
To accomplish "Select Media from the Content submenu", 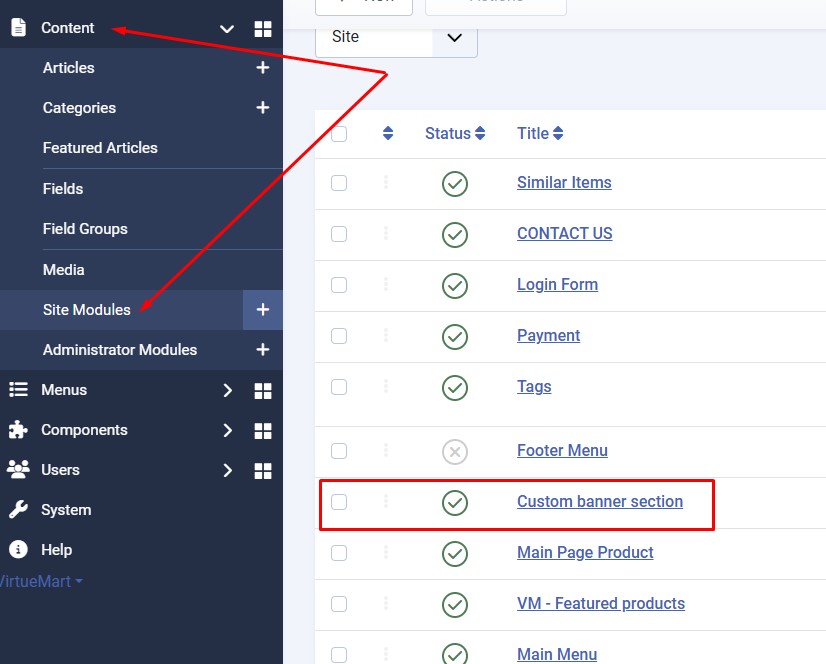I will pos(64,270).
